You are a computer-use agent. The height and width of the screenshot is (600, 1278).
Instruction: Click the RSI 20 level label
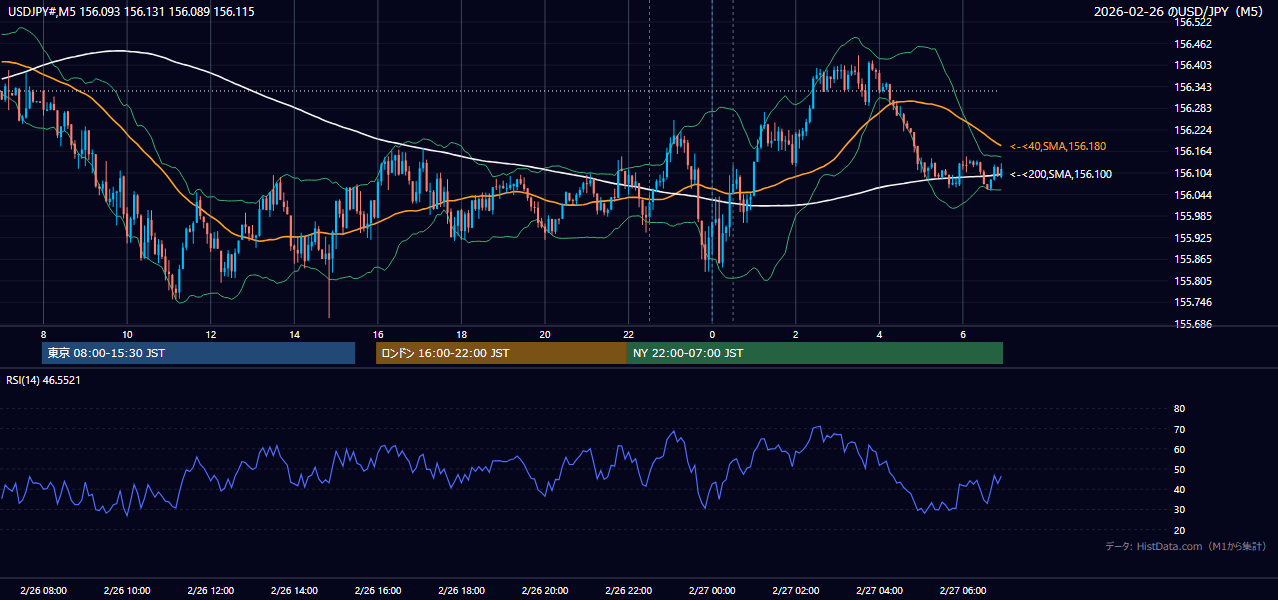1179,530
